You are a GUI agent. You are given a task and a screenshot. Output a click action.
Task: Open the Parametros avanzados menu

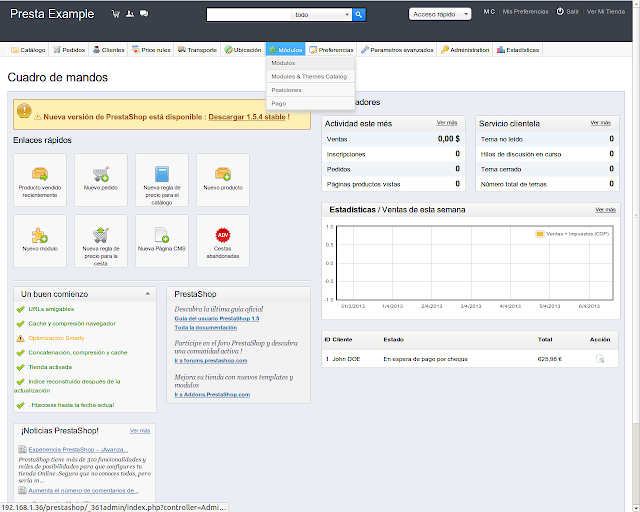pyautogui.click(x=397, y=50)
